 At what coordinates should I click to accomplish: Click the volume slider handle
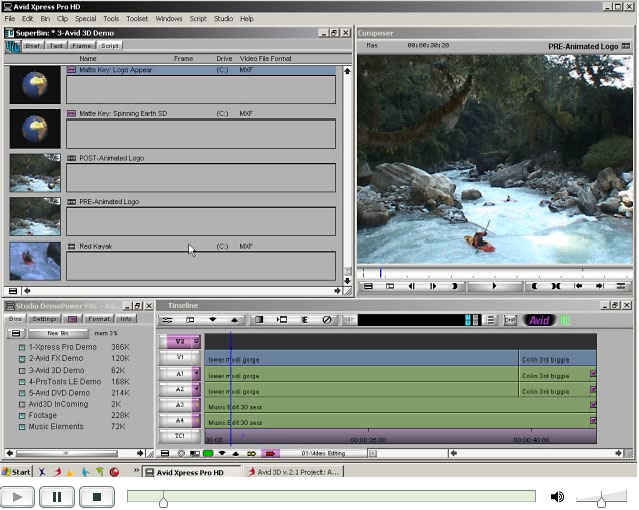click(602, 499)
